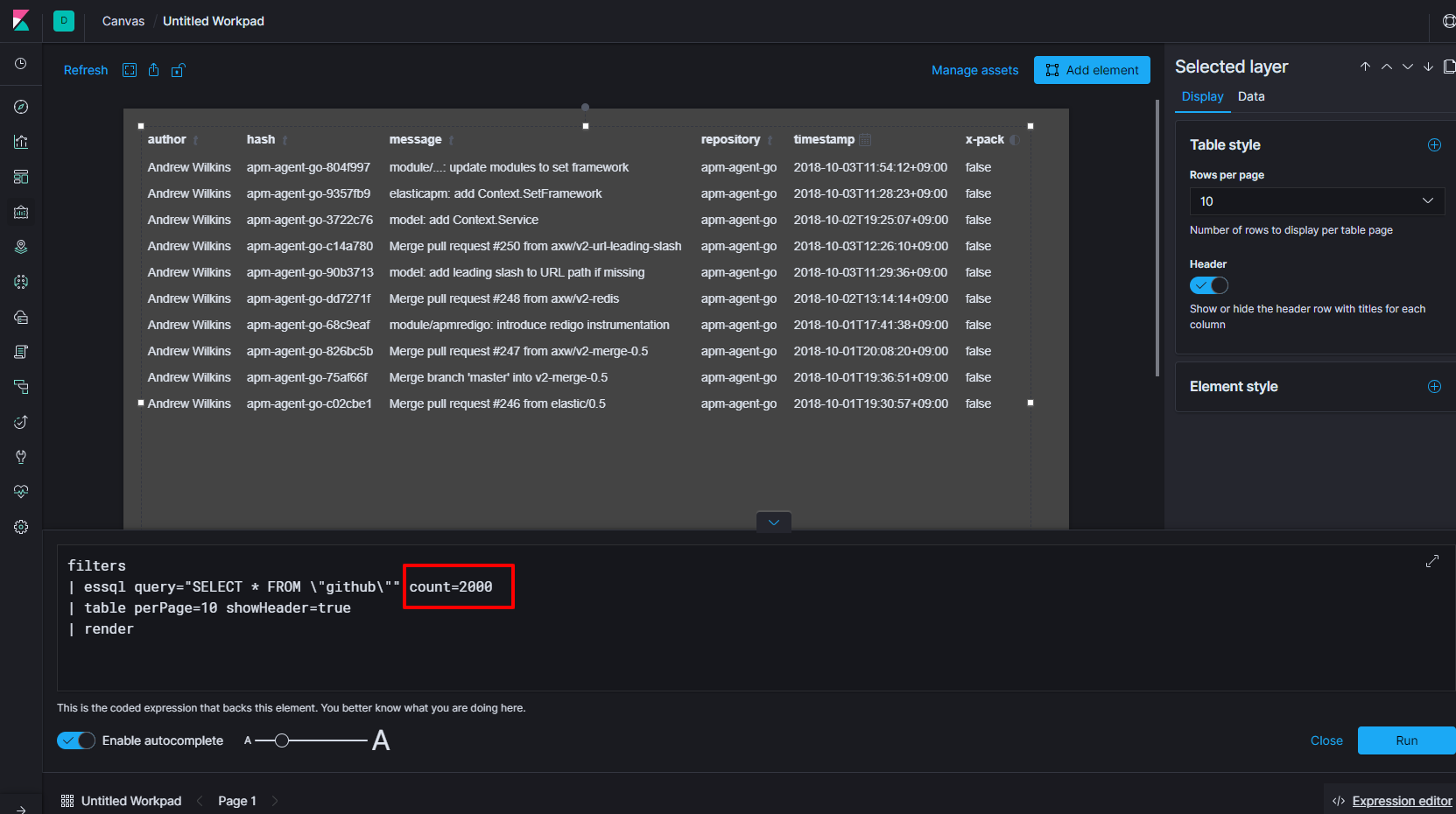Expand Element style options with plus
The image size is (1456, 814).
click(x=1434, y=387)
